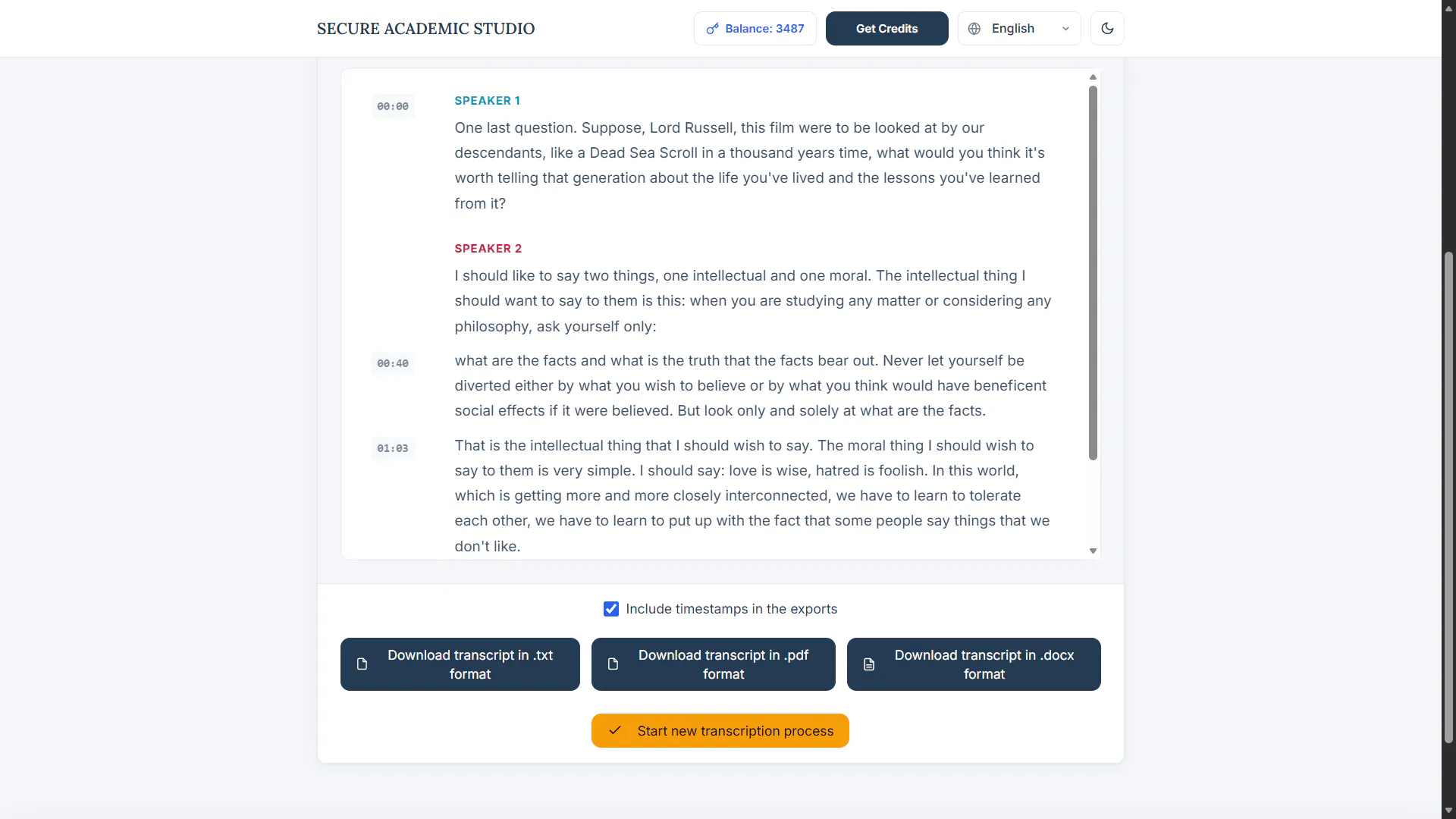This screenshot has width=1456, height=819.
Task: Download transcript in .pdf format
Action: (713, 664)
